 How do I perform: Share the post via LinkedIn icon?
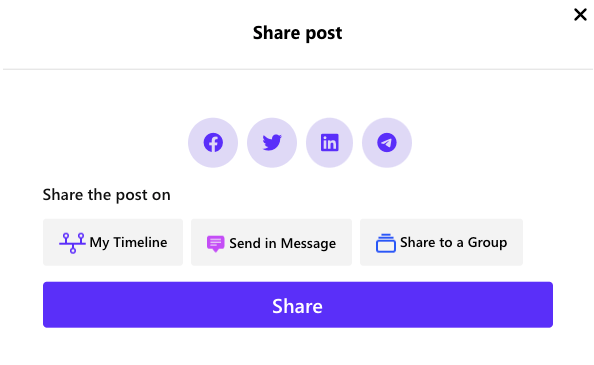tap(330, 143)
